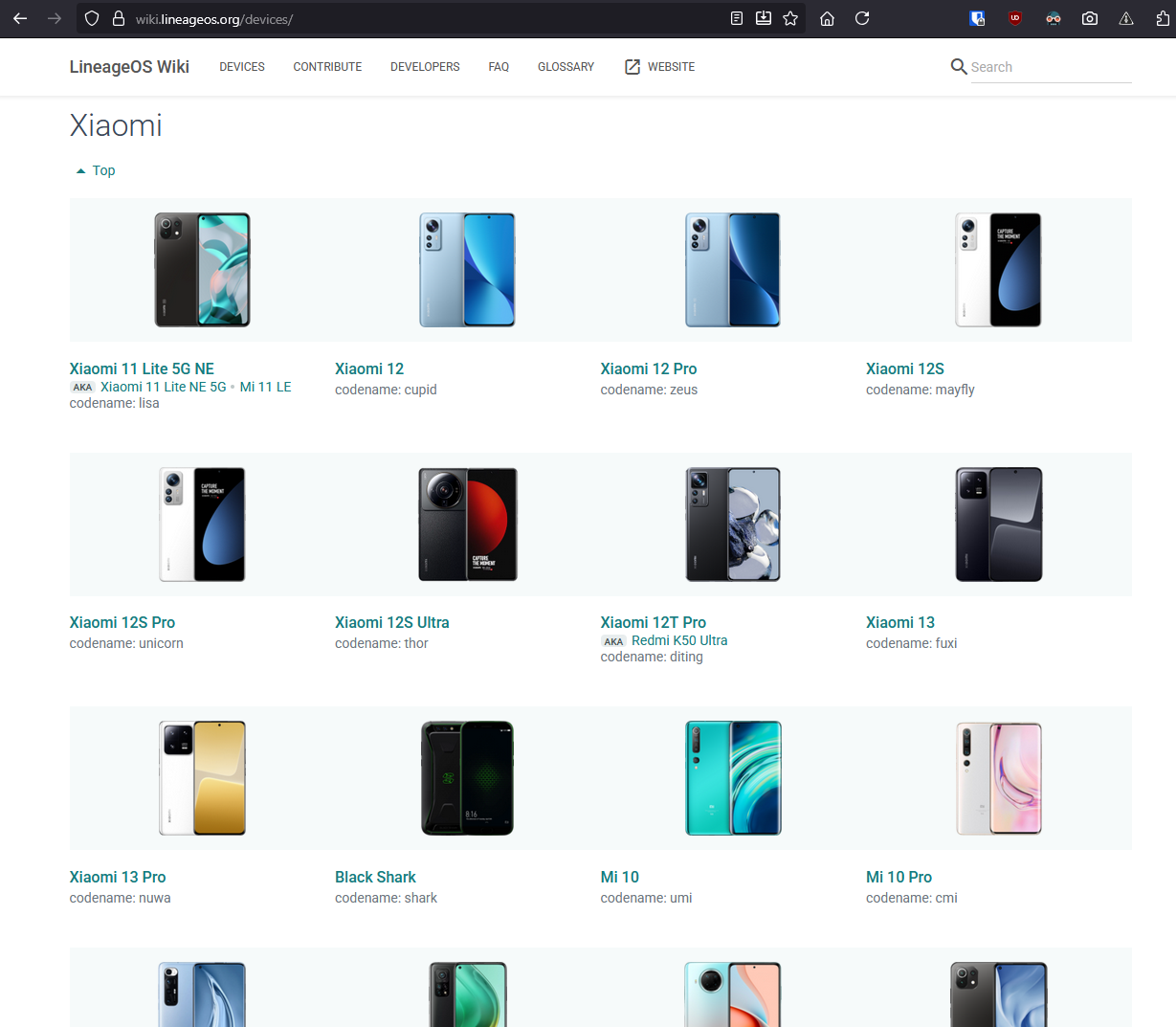
Task: Click the 'codename: cupid' text
Action: (386, 390)
